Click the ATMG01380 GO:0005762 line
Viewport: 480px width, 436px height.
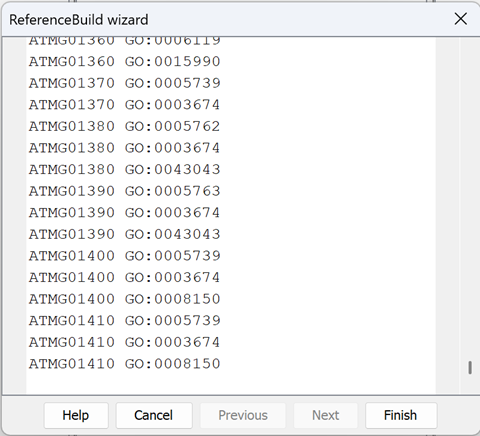click(124, 126)
